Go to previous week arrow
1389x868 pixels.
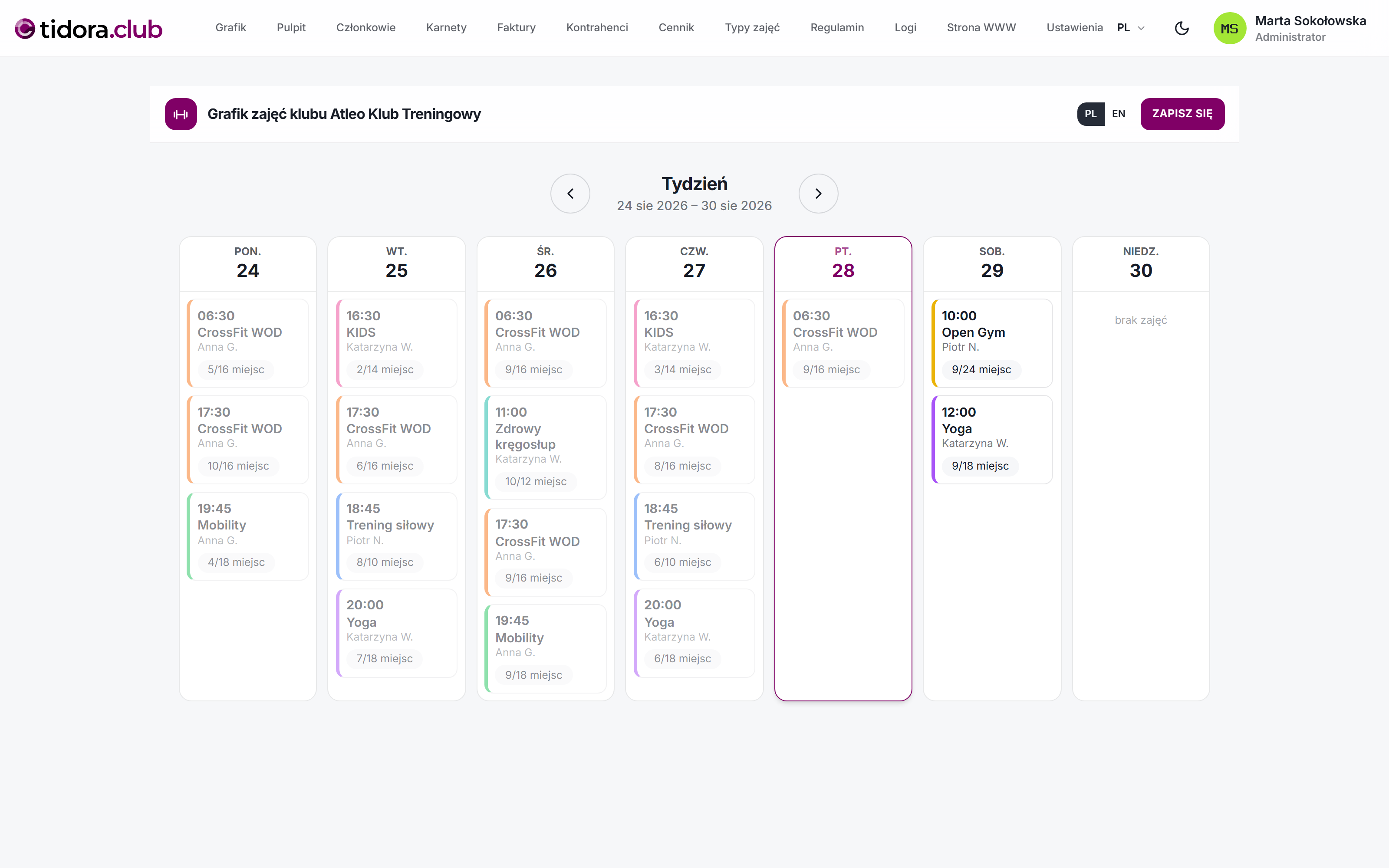click(x=570, y=194)
